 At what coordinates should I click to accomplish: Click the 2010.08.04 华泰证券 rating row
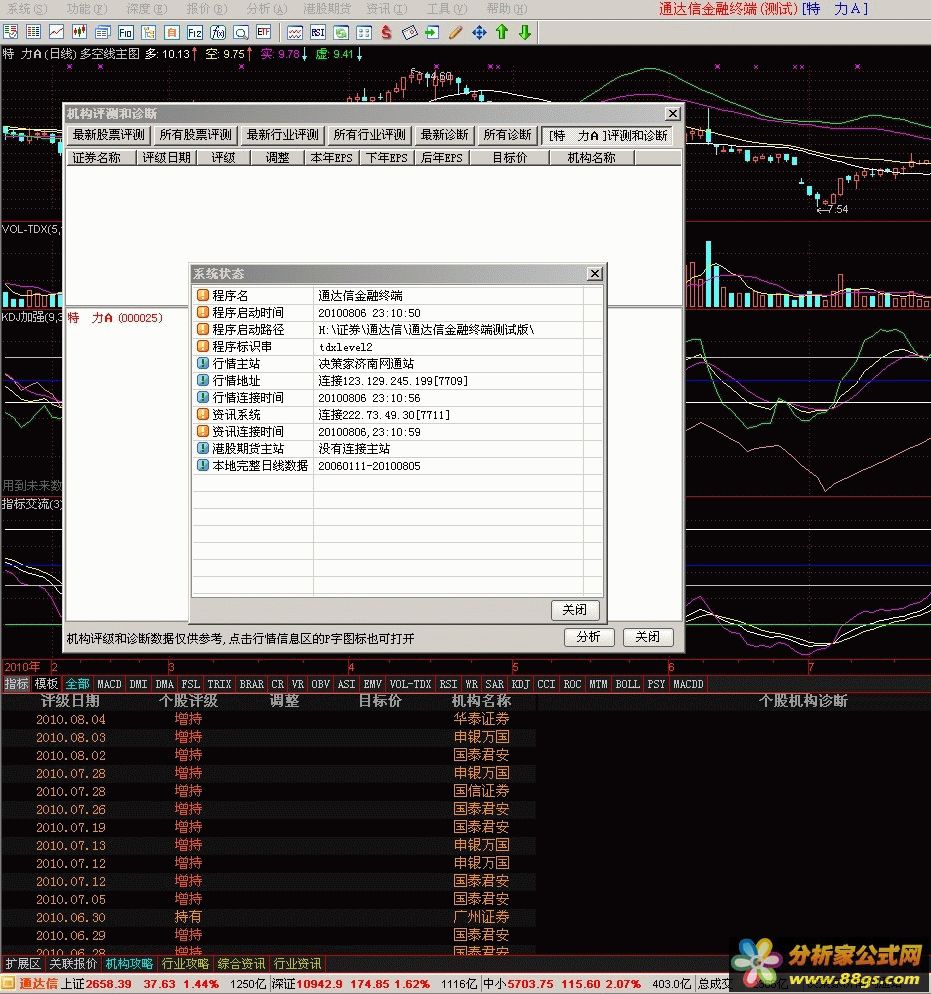pyautogui.click(x=269, y=719)
